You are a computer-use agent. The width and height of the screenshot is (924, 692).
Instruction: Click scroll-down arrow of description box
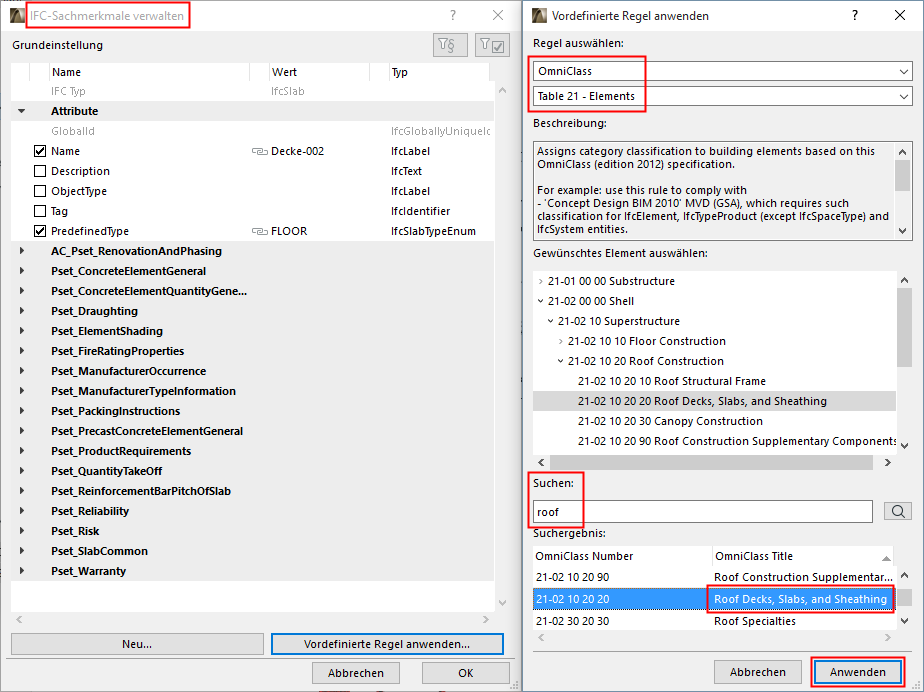coord(903,231)
